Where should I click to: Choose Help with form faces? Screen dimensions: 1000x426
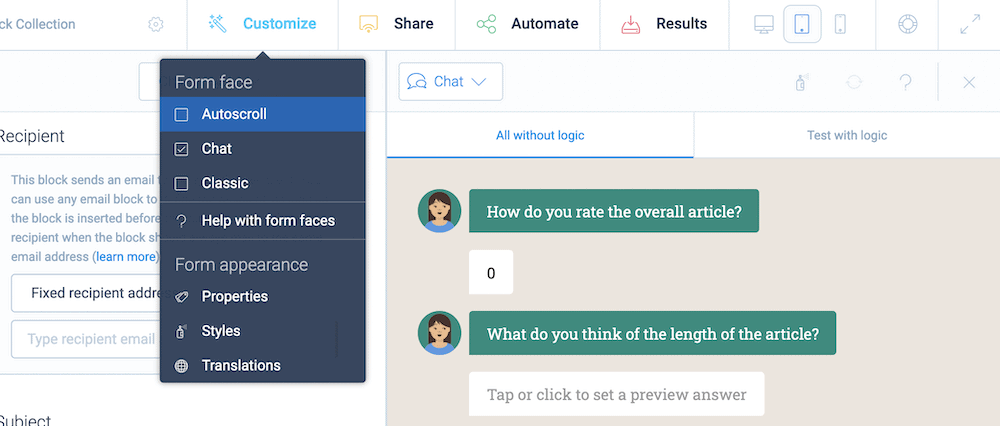(263, 221)
